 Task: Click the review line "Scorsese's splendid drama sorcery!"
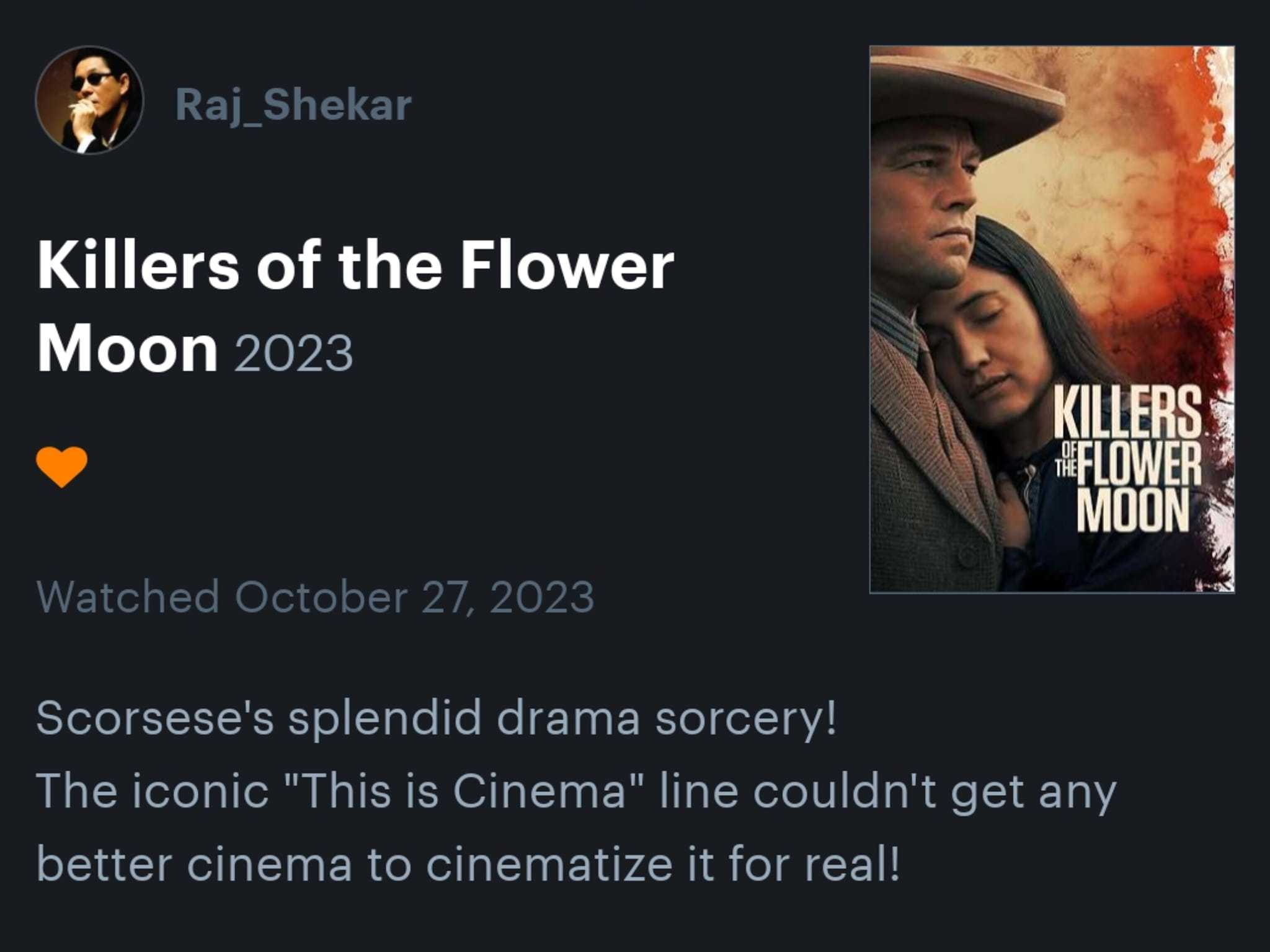(x=436, y=718)
